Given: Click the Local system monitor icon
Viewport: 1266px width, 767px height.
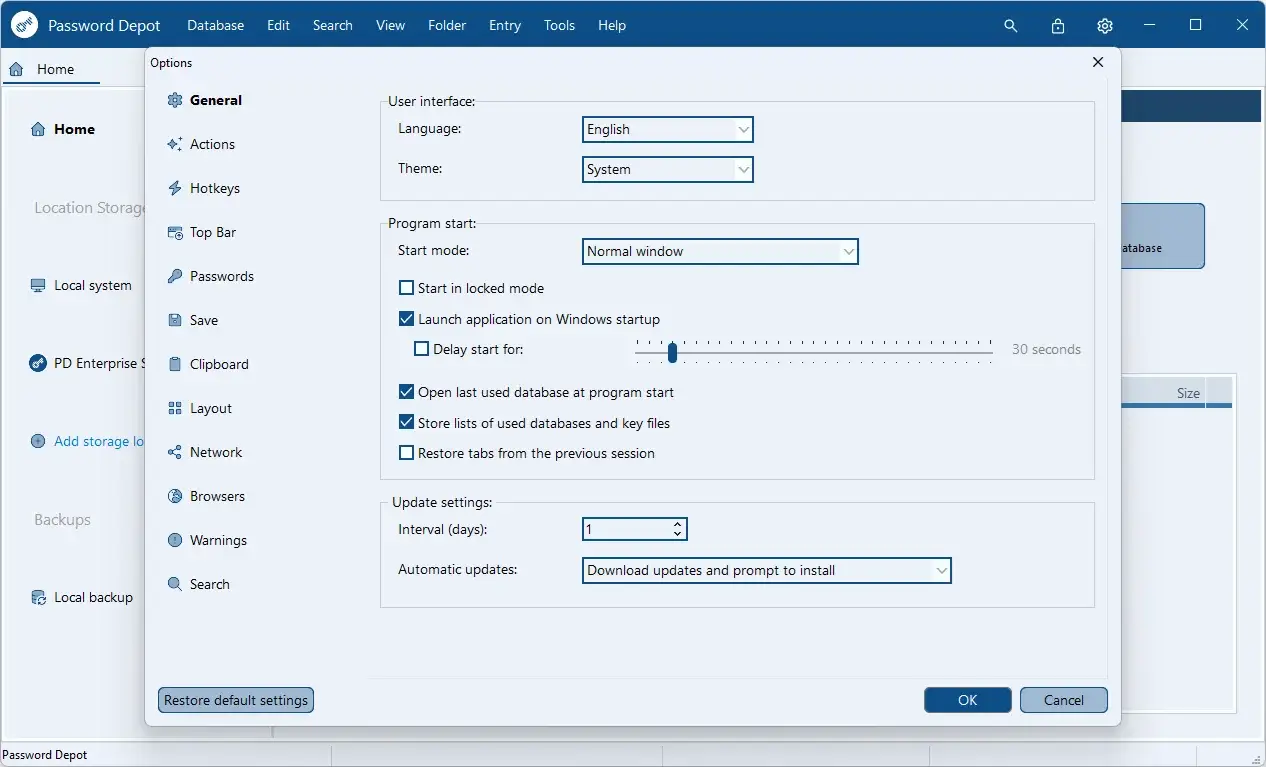Looking at the screenshot, I should coord(38,285).
